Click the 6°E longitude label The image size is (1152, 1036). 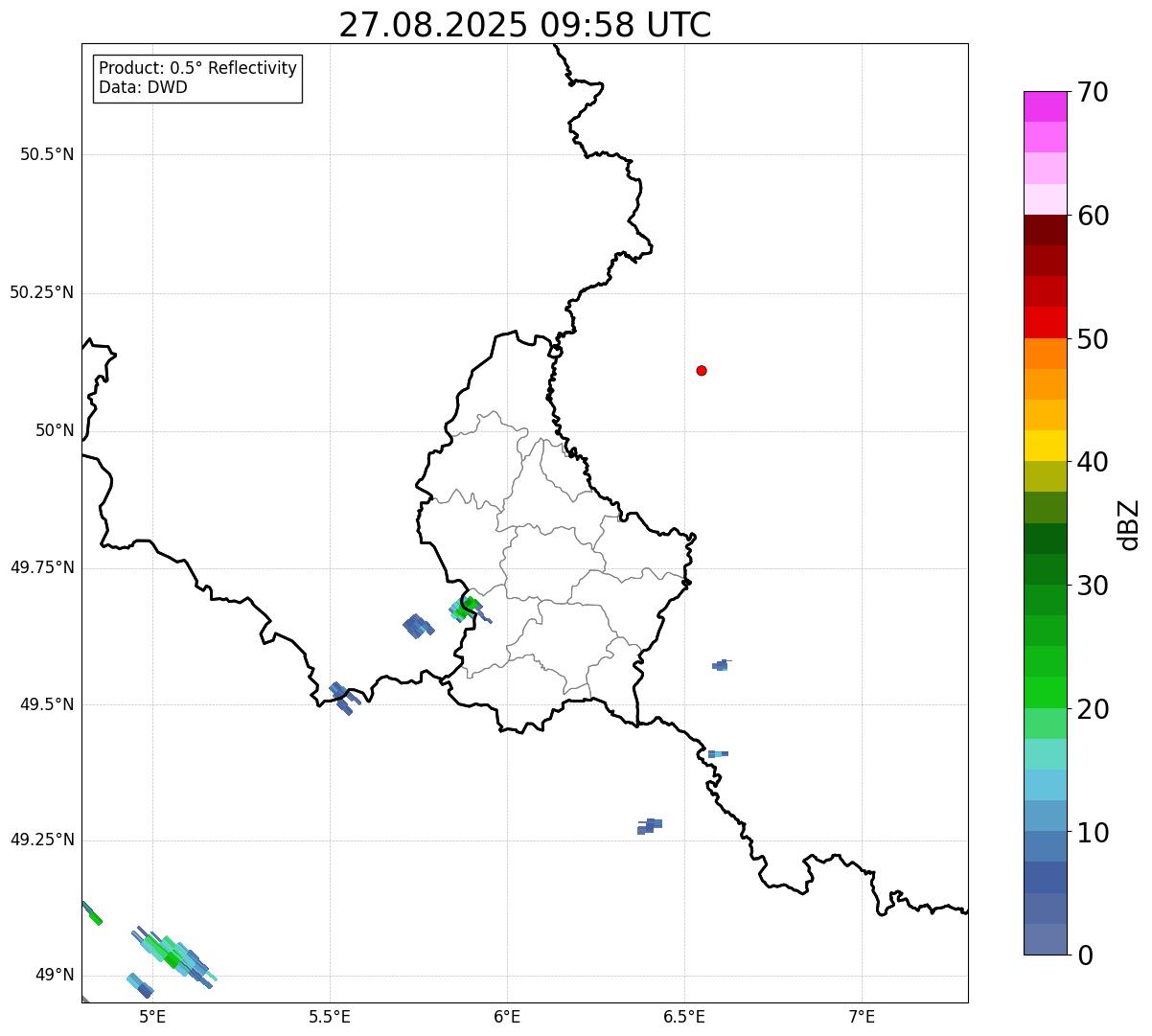(x=507, y=1016)
